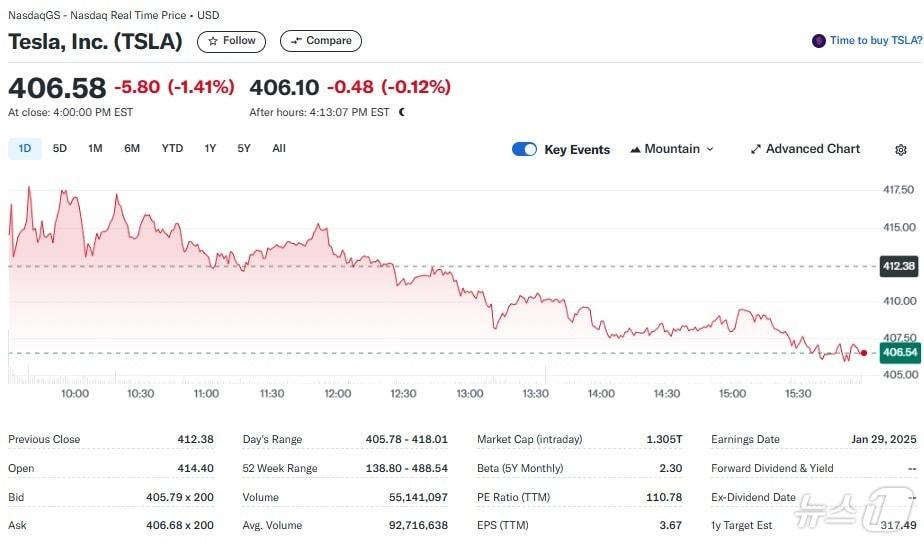Expand the Mountain chart type dropdown
Image resolution: width=924 pixels, height=544 pixels.
[x=710, y=149]
